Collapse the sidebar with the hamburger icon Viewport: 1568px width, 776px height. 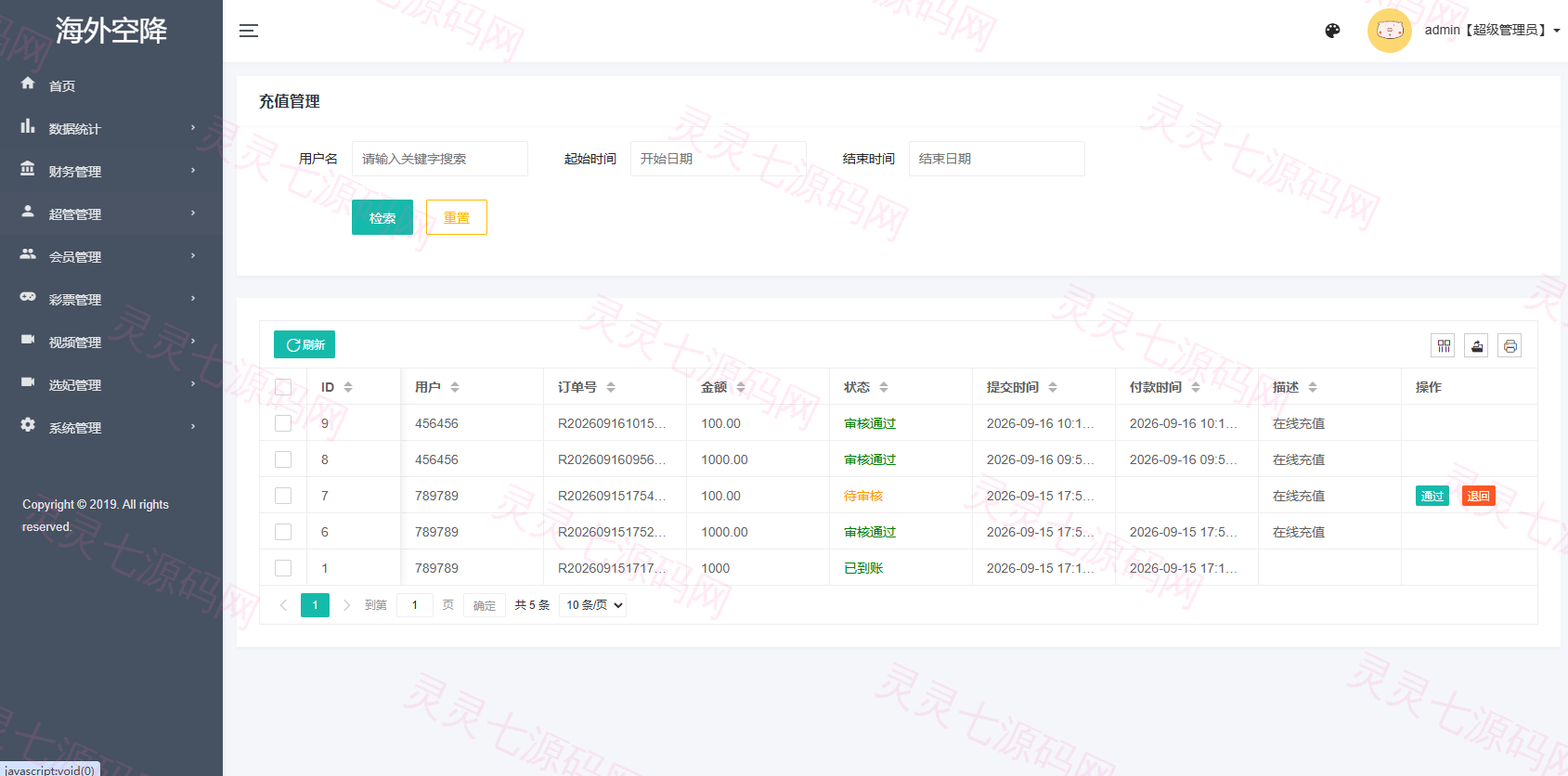[249, 31]
